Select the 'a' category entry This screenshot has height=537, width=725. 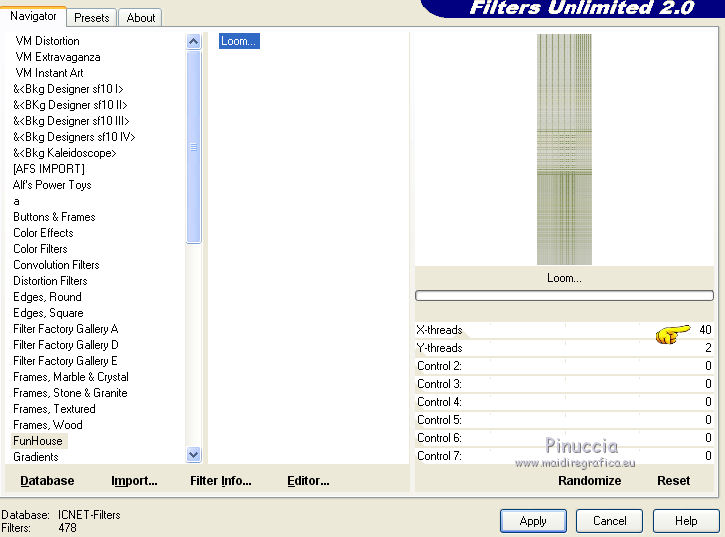[x=16, y=201]
